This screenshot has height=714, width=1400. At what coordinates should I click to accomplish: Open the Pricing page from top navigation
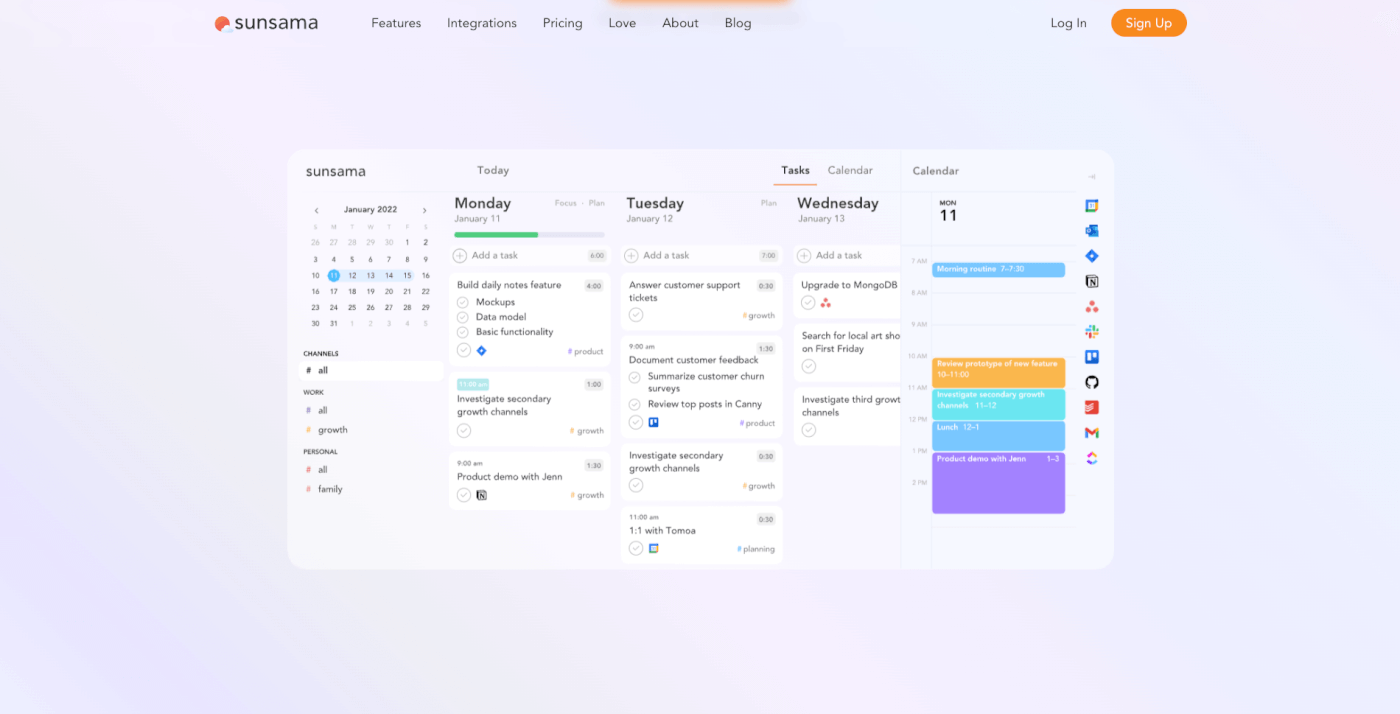[562, 22]
